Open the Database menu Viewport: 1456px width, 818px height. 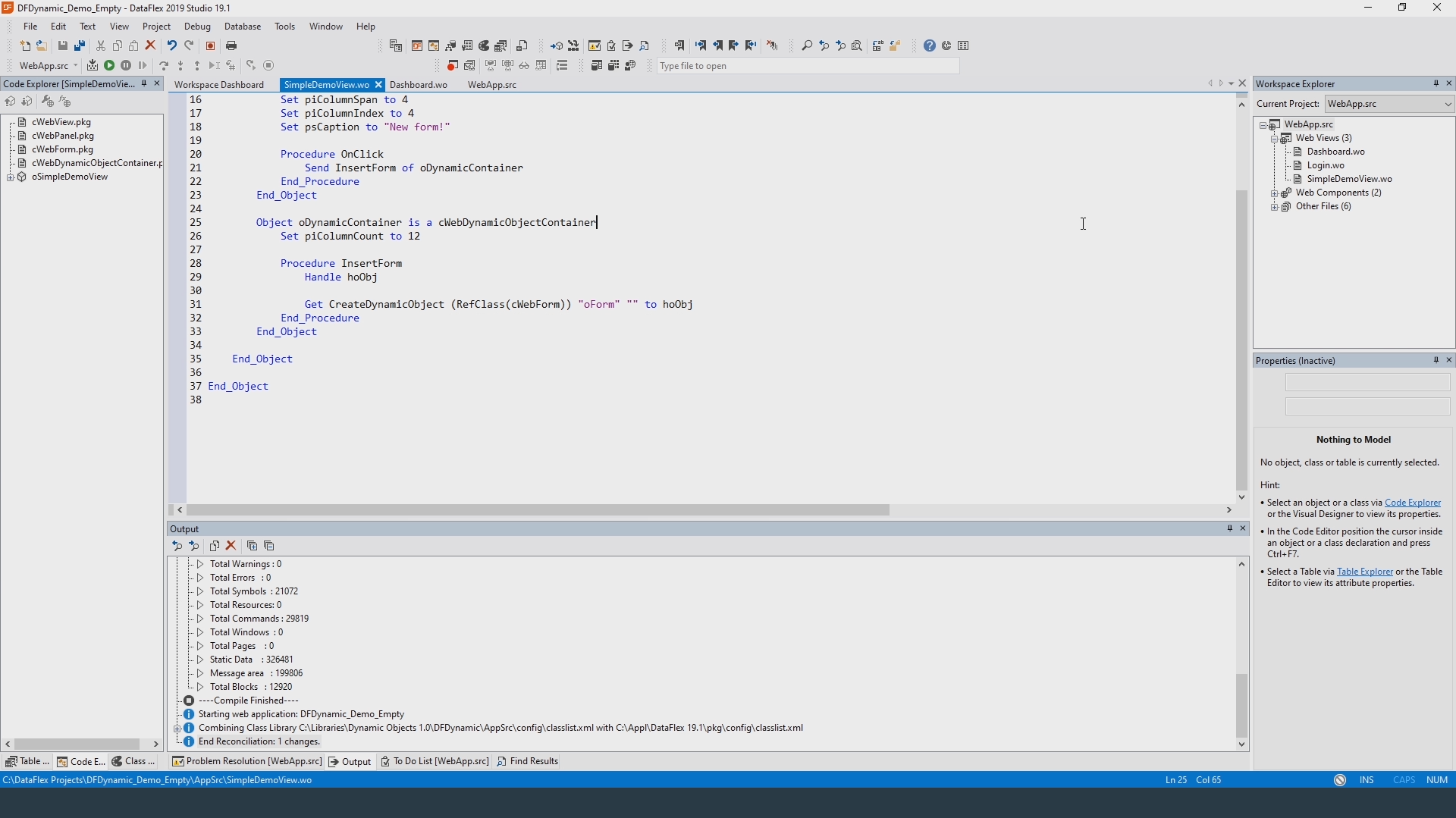pyautogui.click(x=242, y=27)
